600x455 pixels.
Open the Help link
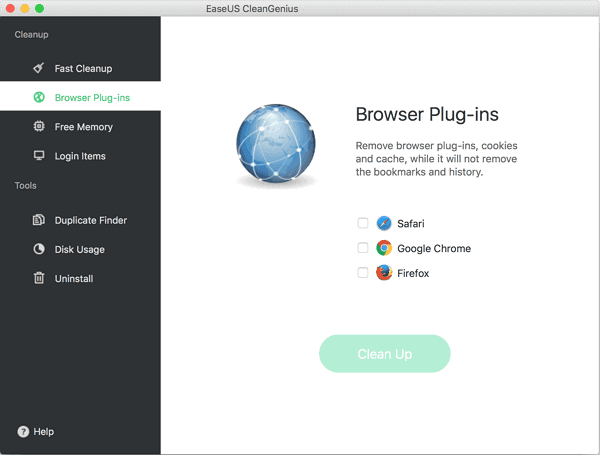pyautogui.click(x=44, y=432)
